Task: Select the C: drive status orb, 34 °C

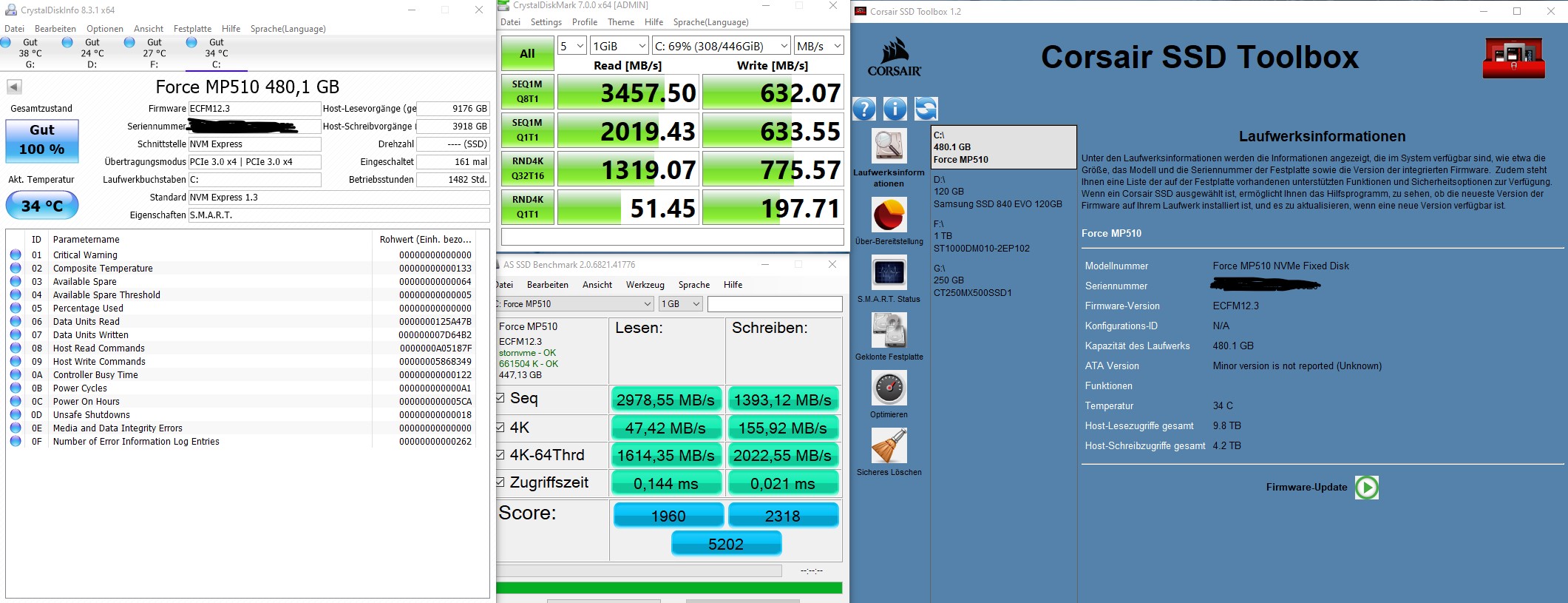Action: tap(191, 42)
